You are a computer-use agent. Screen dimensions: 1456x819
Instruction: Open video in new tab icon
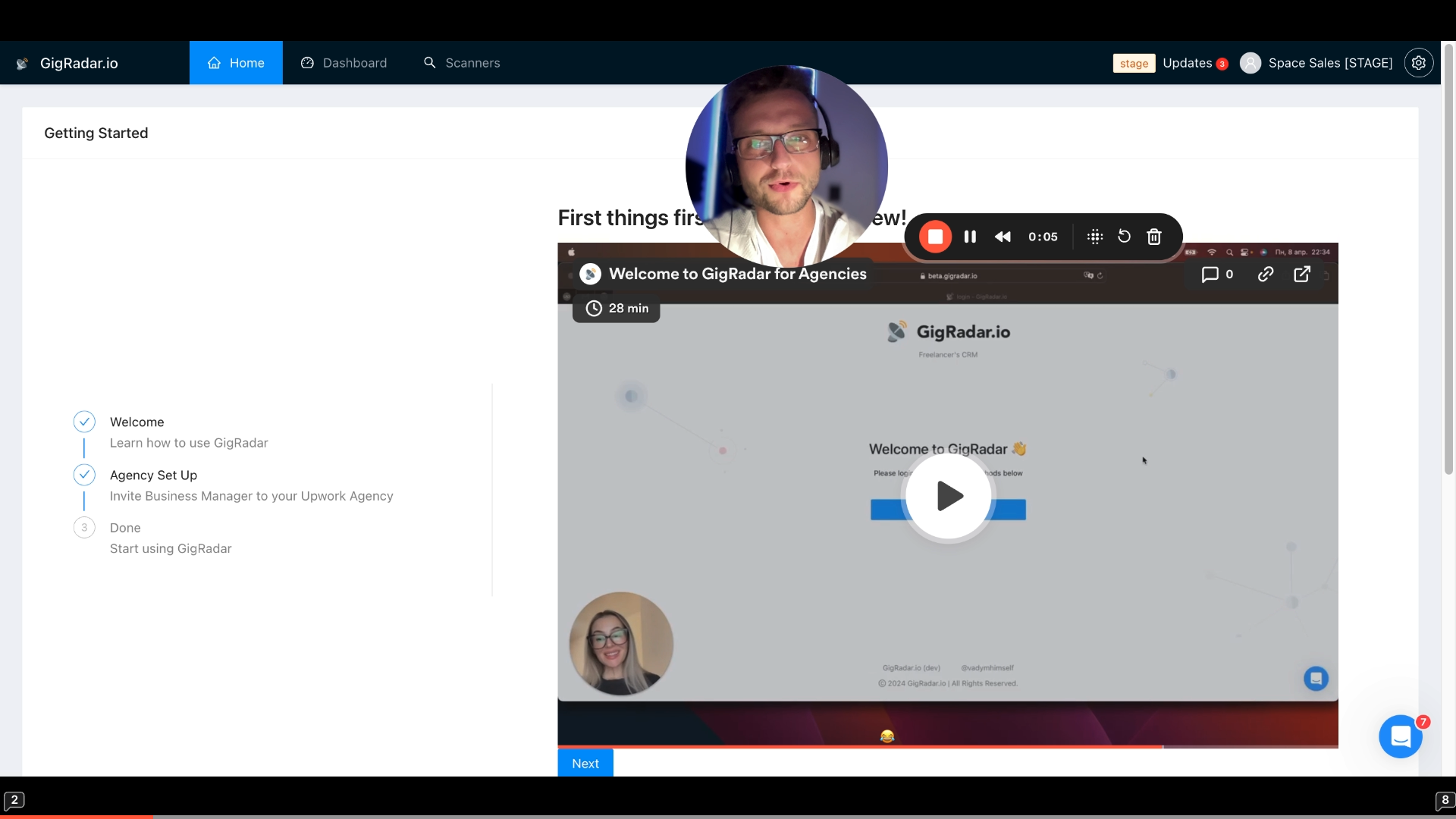[x=1302, y=275]
